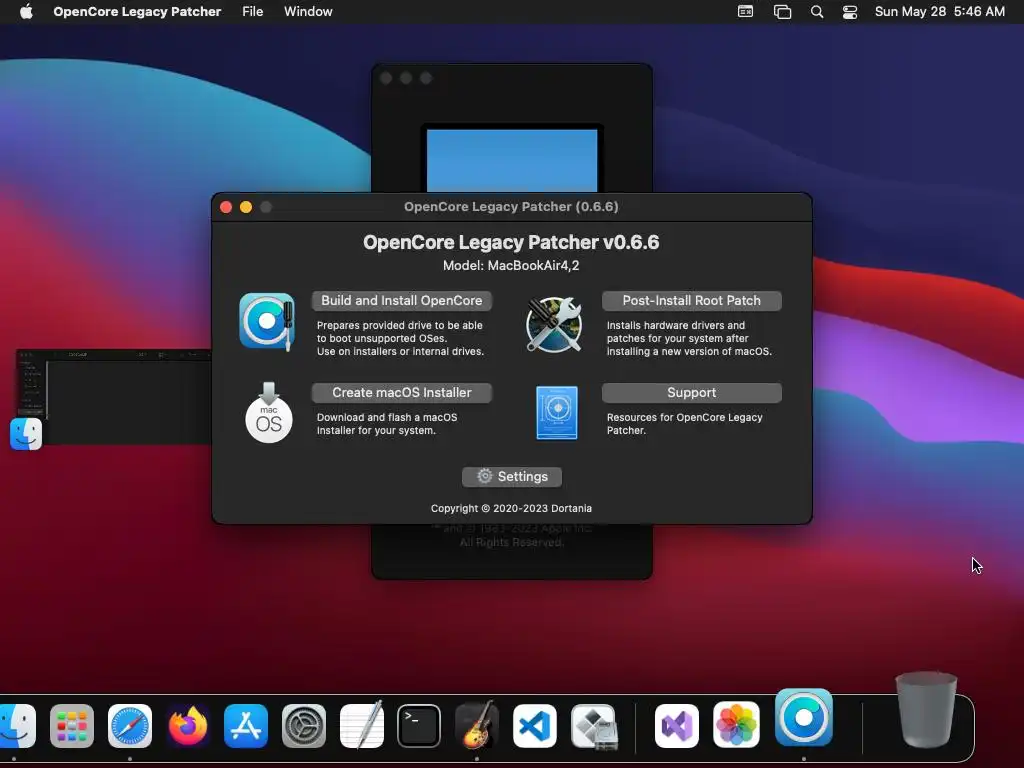Select the minimized Finder window thumbnail
Screen dimensions: 1024x768
[113, 397]
